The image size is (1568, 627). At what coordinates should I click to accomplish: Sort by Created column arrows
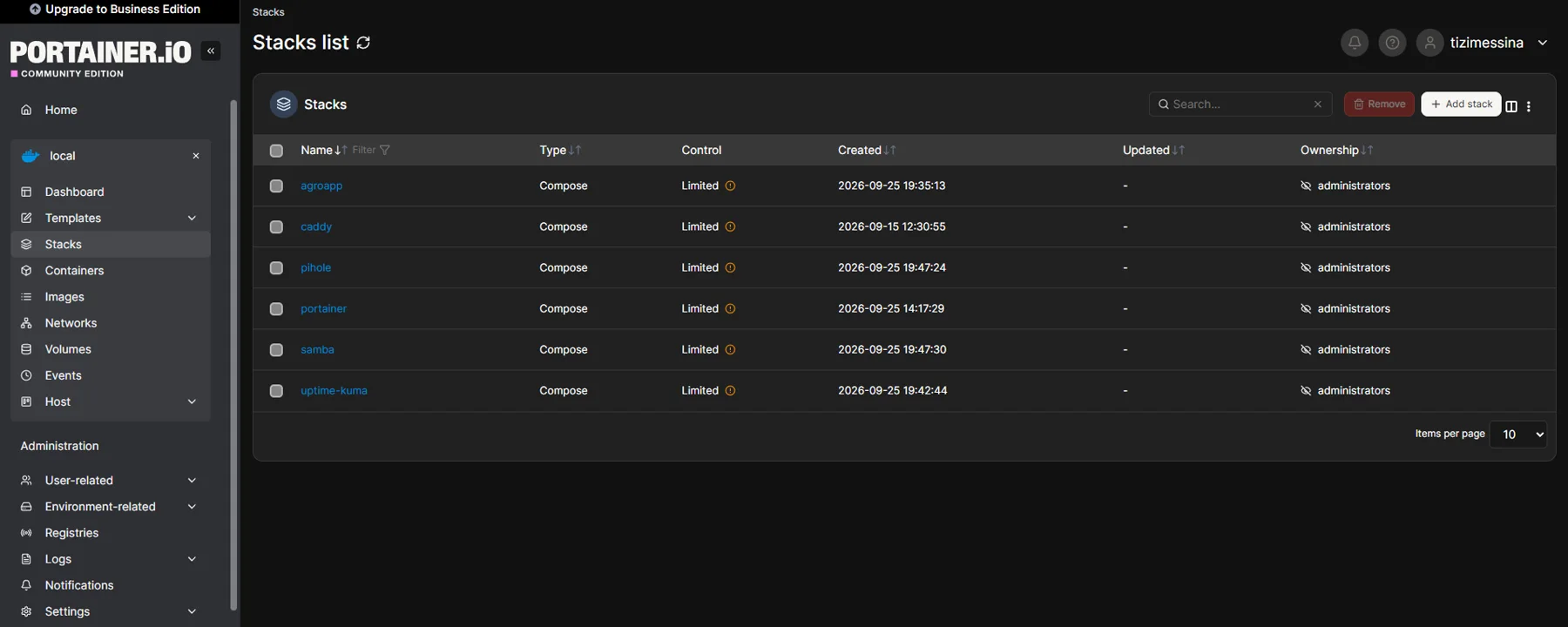click(889, 151)
